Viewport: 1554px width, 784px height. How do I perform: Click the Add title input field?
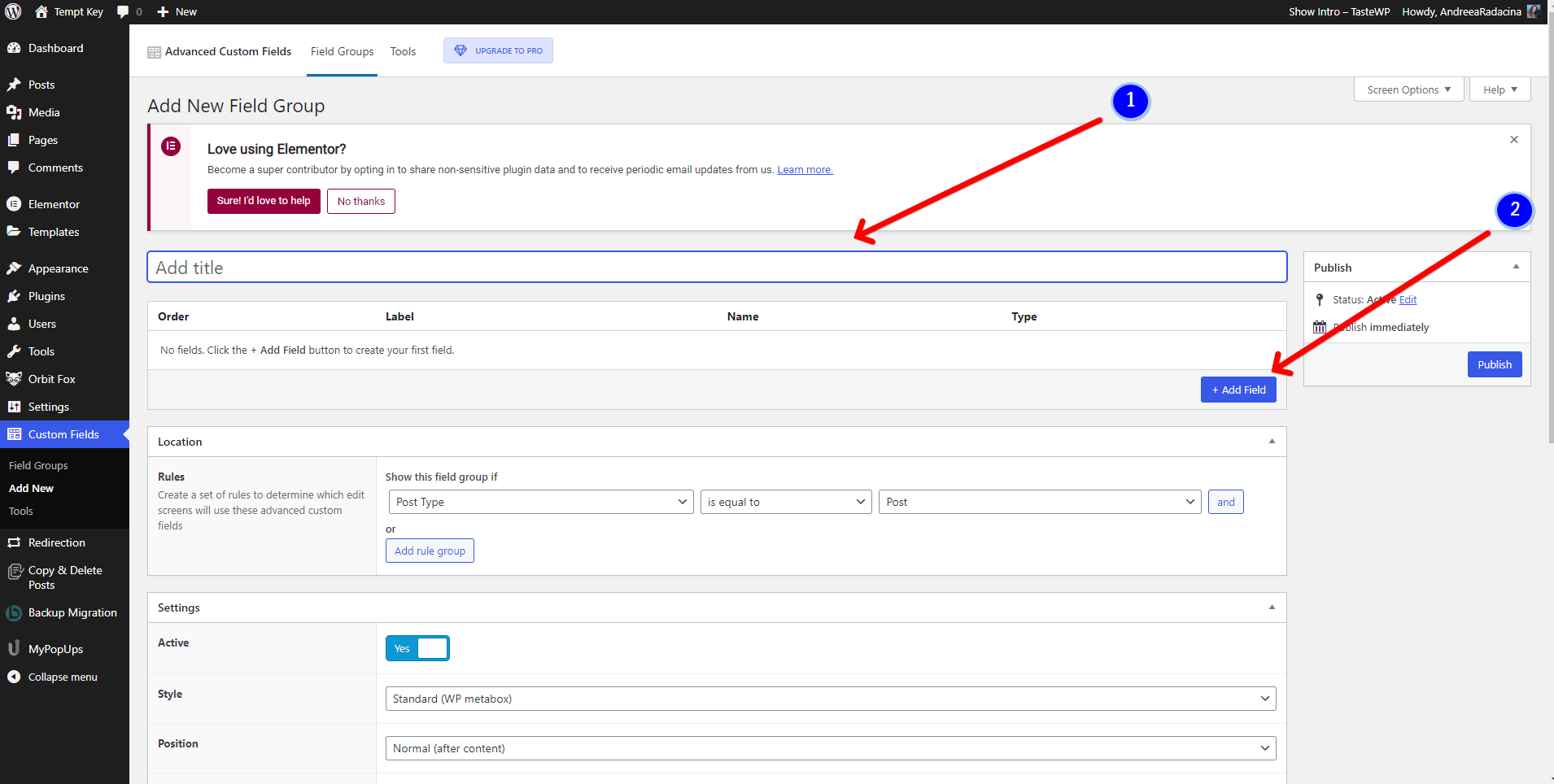click(x=716, y=268)
